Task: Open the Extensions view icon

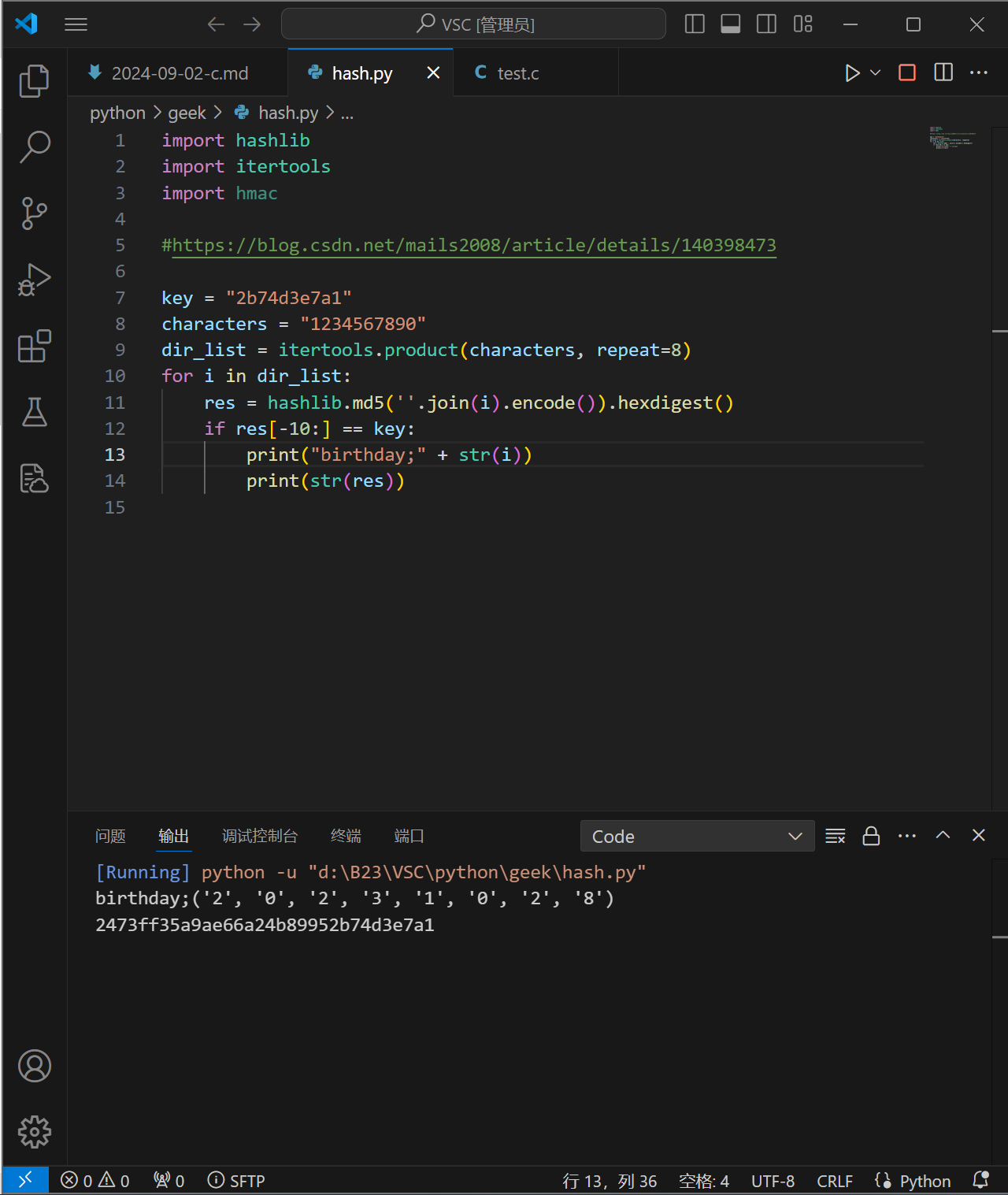Action: [34, 347]
